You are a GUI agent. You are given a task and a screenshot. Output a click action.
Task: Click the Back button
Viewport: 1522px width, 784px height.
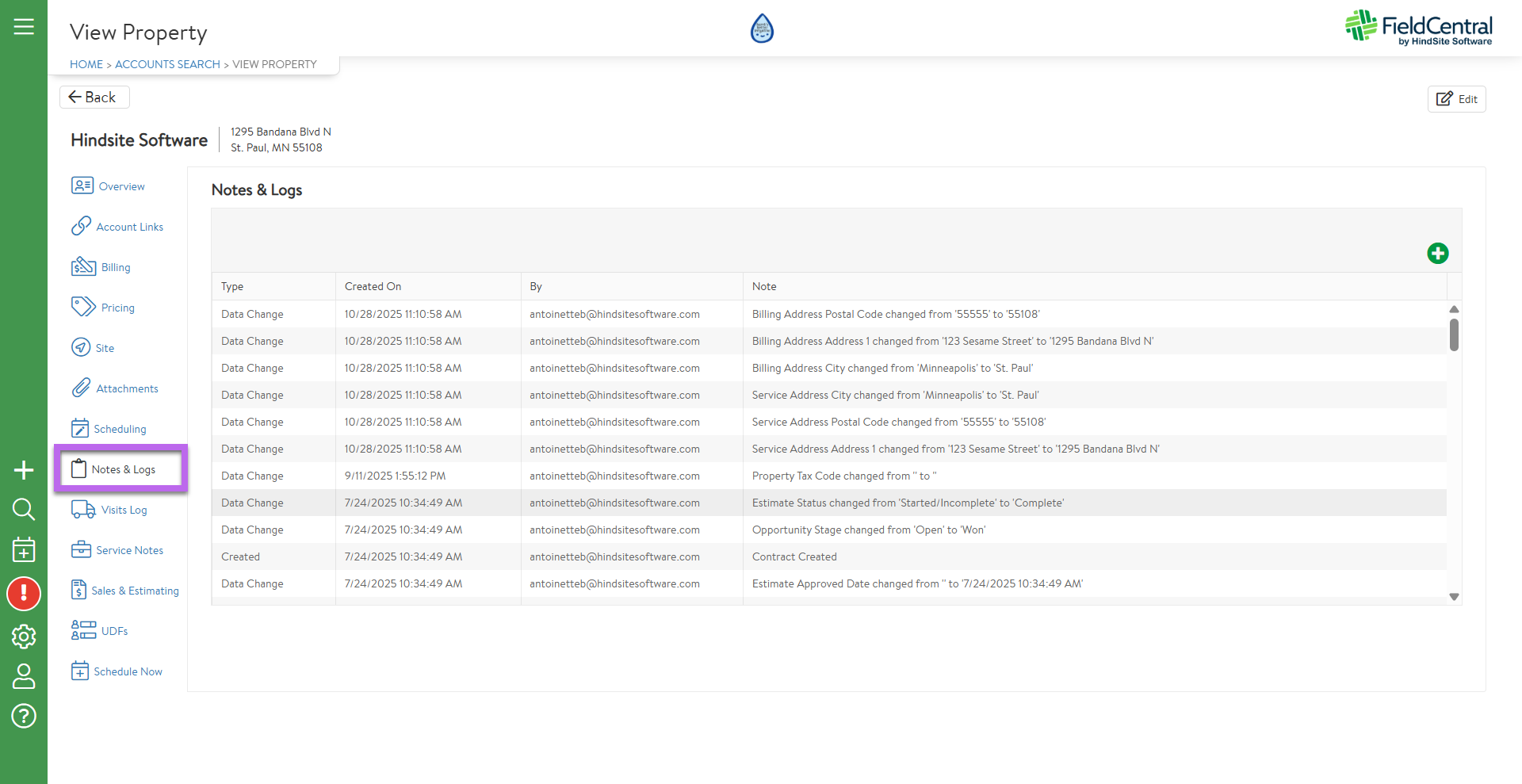tap(94, 98)
